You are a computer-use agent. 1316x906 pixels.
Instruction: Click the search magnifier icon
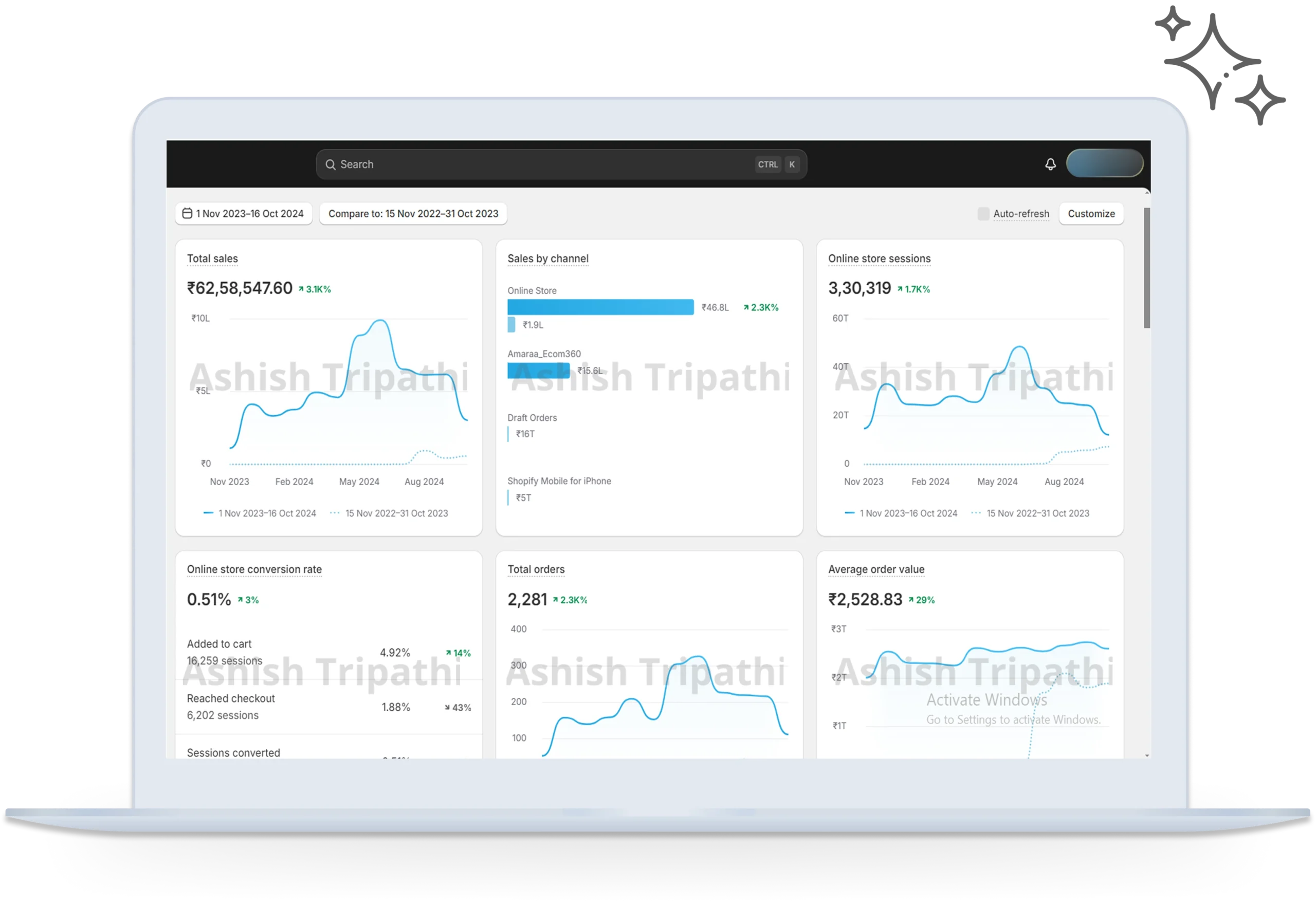[331, 164]
